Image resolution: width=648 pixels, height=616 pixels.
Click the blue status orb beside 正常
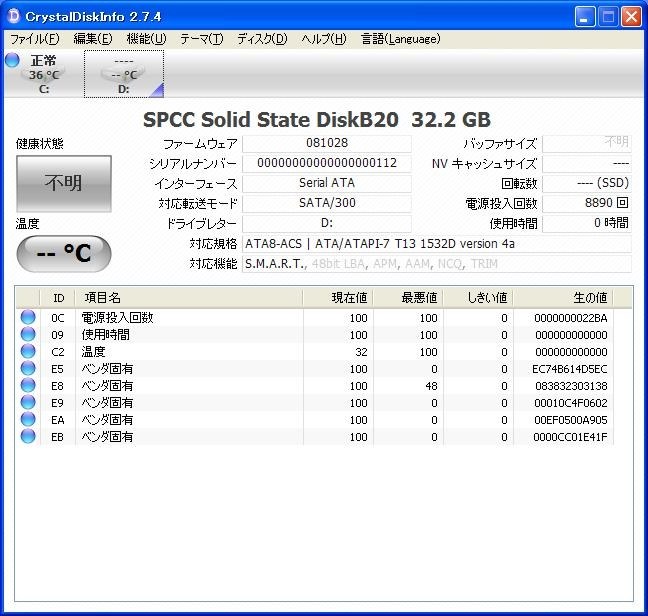[12, 60]
